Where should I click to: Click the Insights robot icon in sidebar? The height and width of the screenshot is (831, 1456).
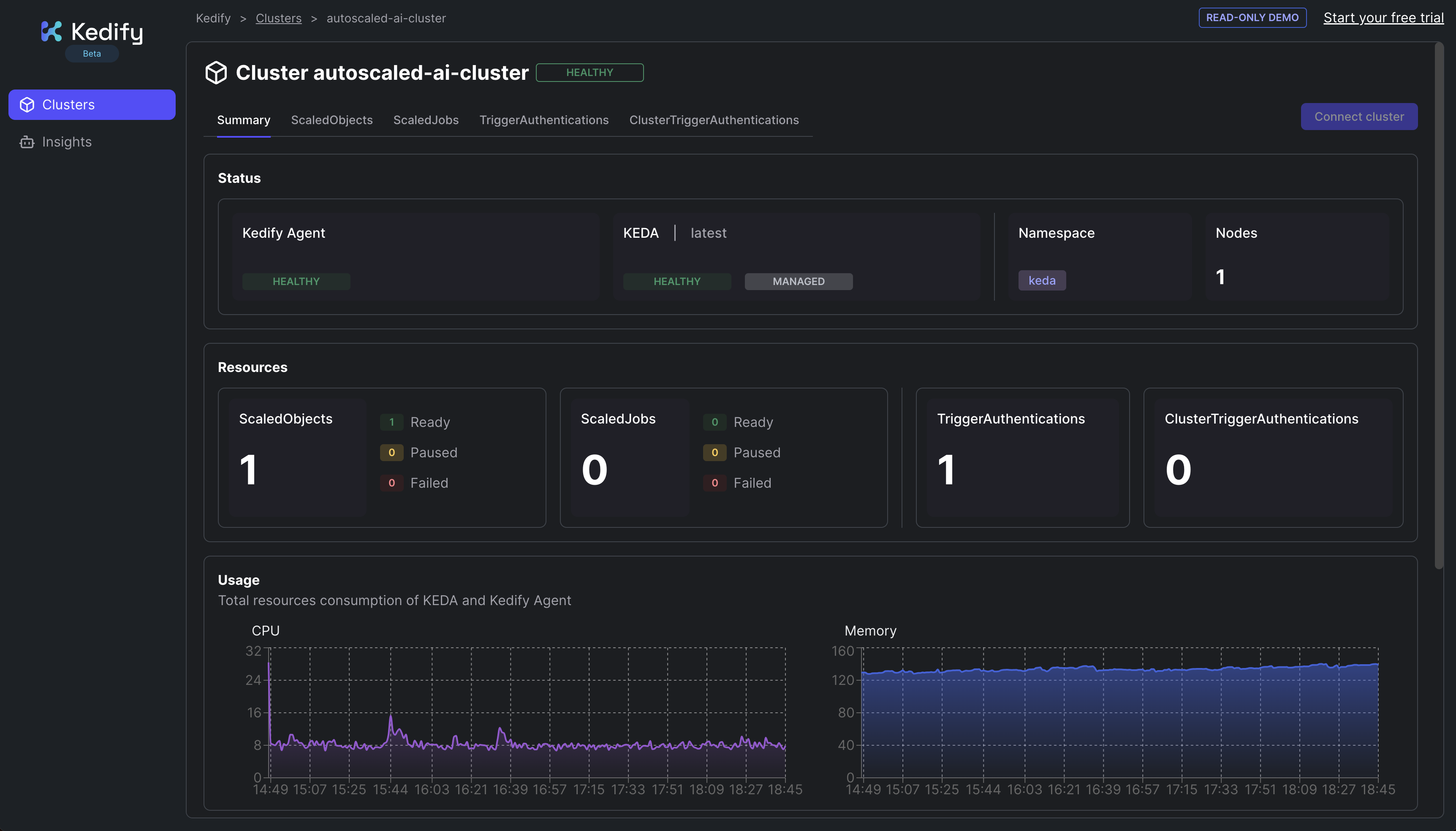coord(27,142)
